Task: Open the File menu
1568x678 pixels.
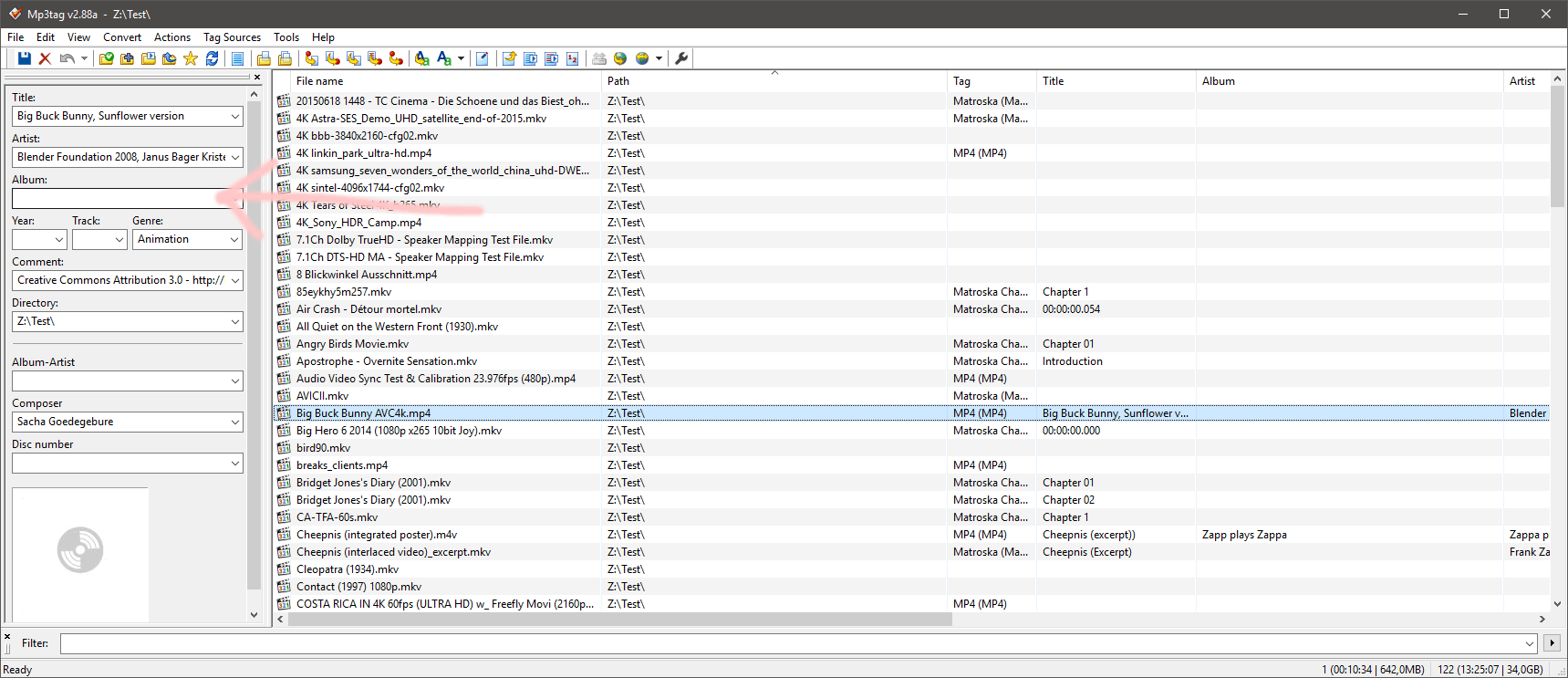Action: point(16,37)
